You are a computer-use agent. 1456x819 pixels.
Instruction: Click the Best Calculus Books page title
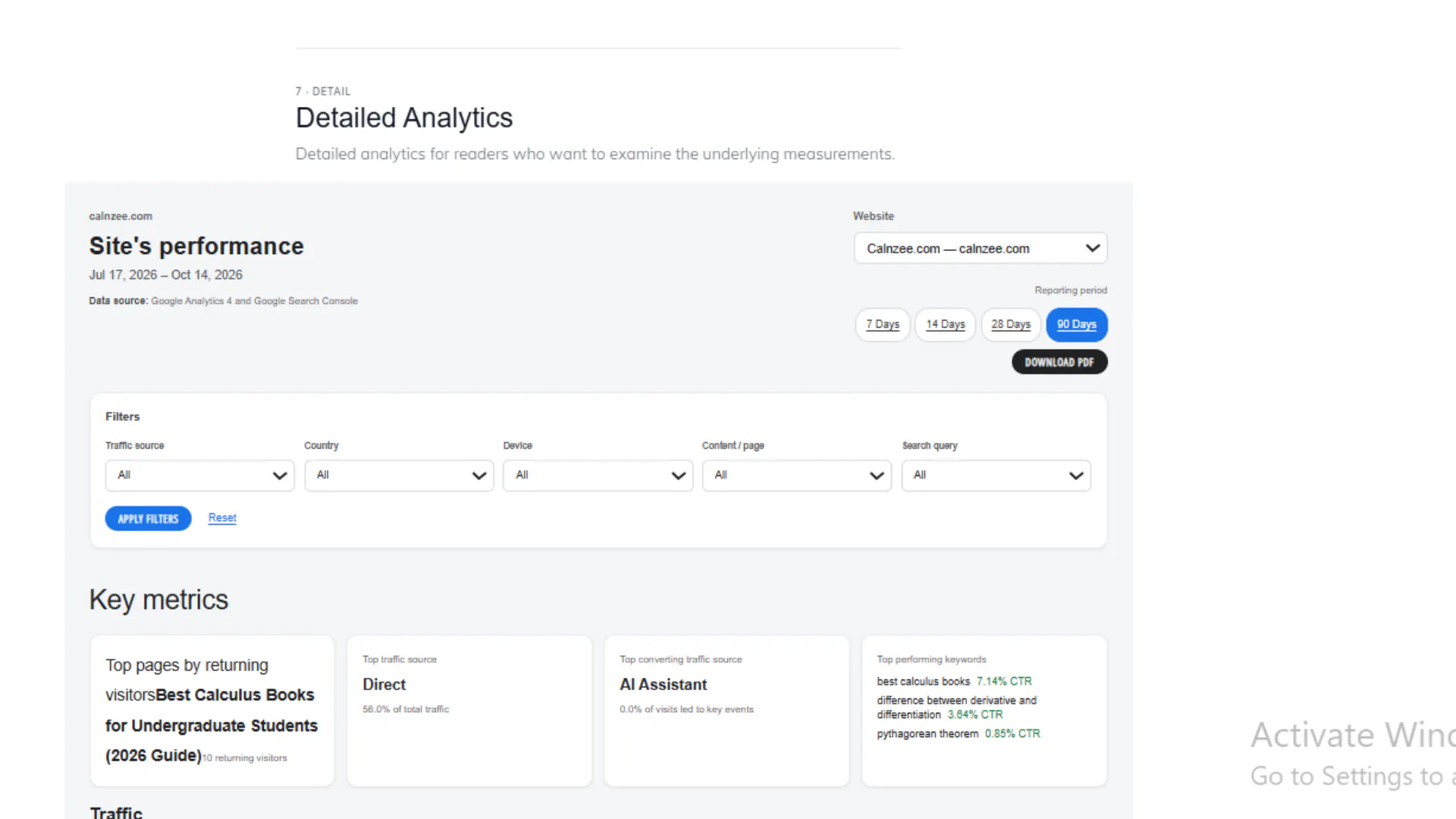(x=212, y=725)
